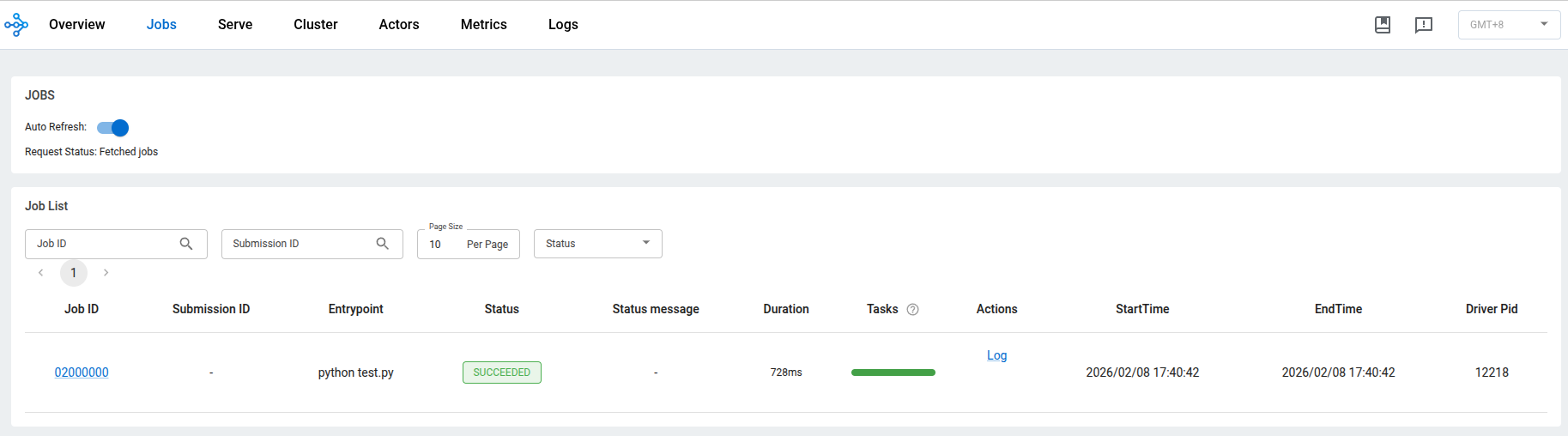1568x436 pixels.
Task: Navigate to the Metrics tab
Action: (483, 25)
